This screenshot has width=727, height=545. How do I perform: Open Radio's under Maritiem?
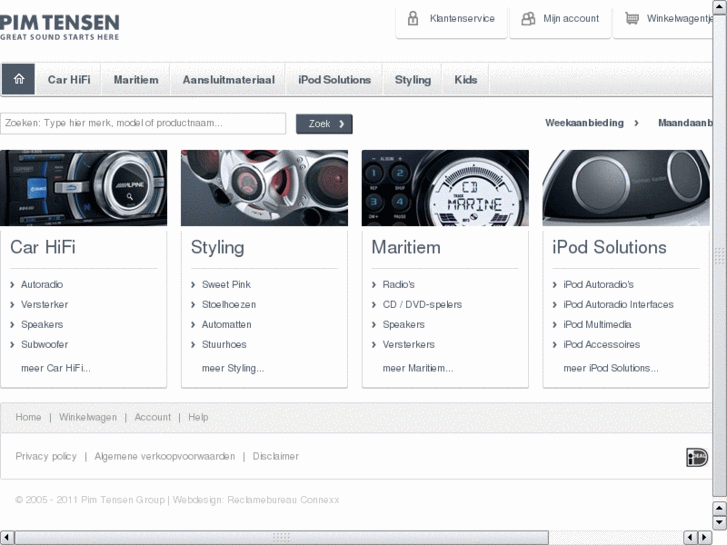click(x=398, y=284)
